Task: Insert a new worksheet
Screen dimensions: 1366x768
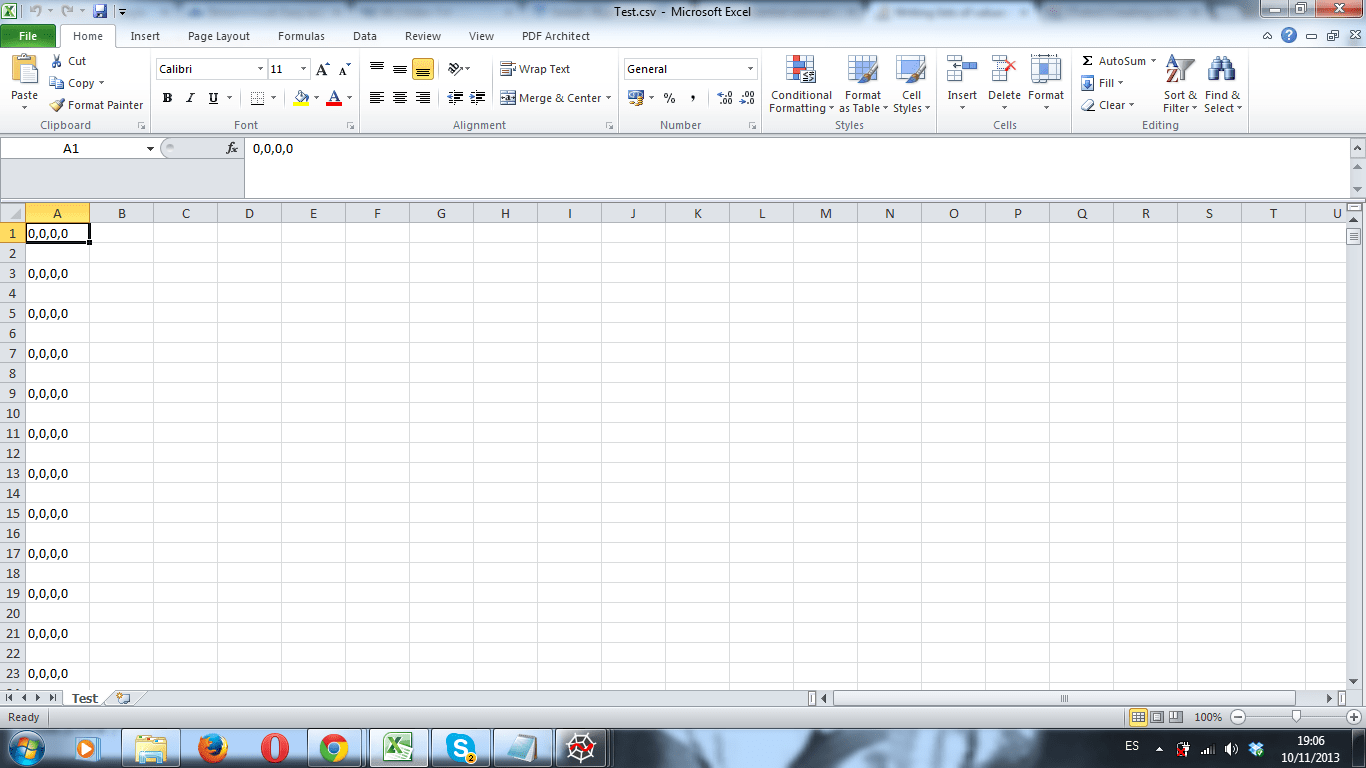Action: click(122, 698)
